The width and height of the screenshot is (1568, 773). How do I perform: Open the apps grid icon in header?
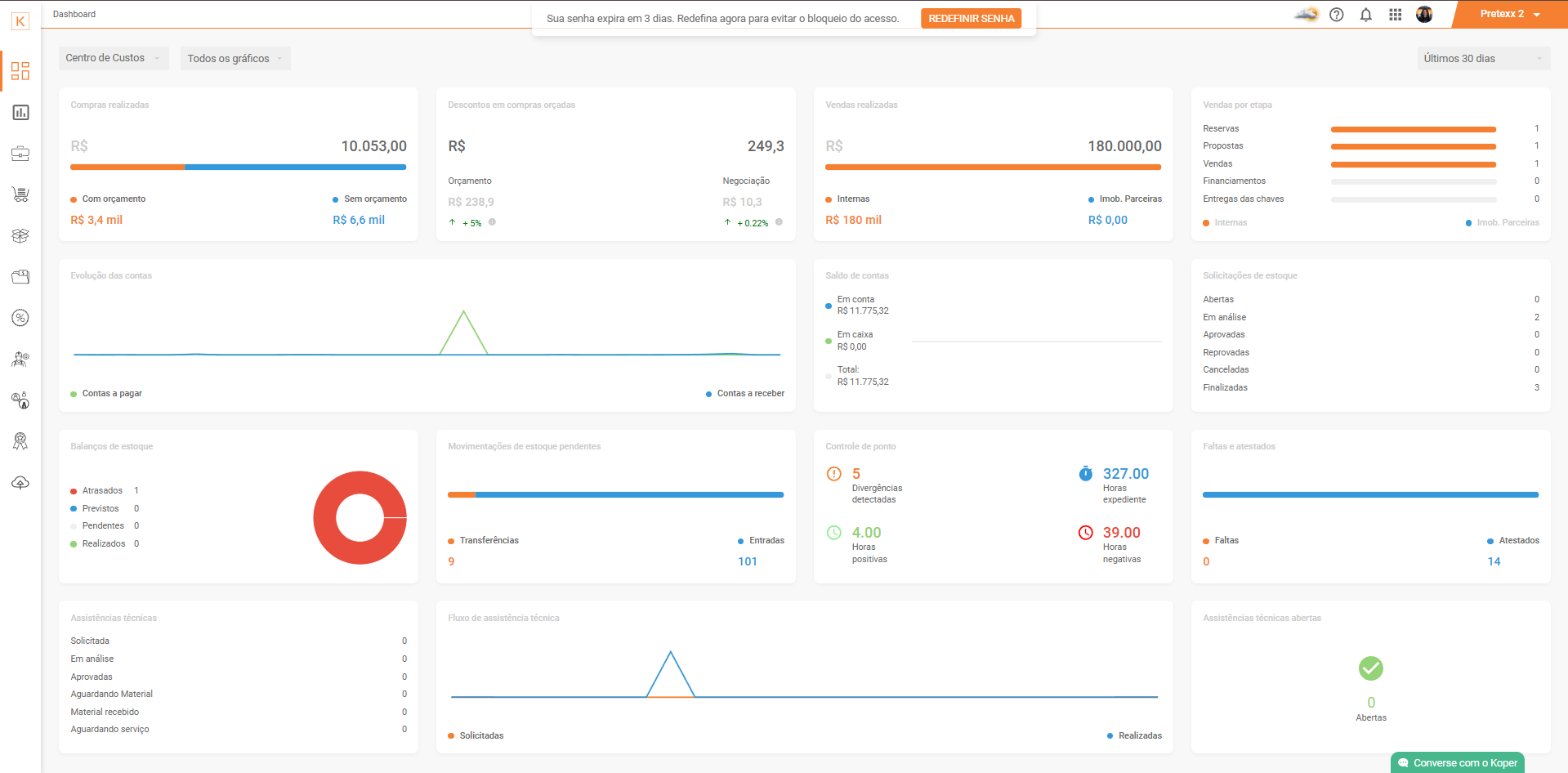[x=1395, y=15]
